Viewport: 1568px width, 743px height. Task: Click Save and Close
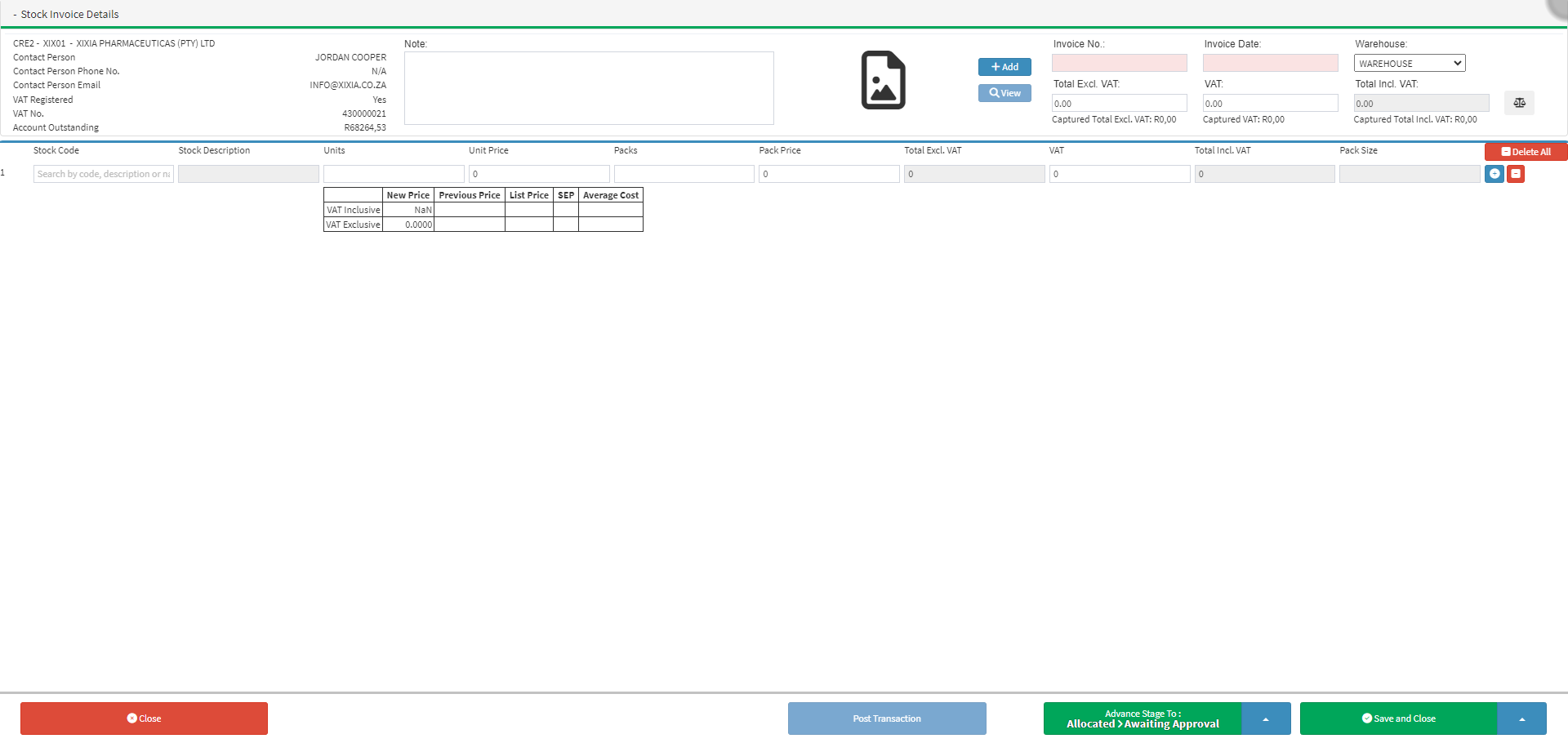tap(1399, 719)
